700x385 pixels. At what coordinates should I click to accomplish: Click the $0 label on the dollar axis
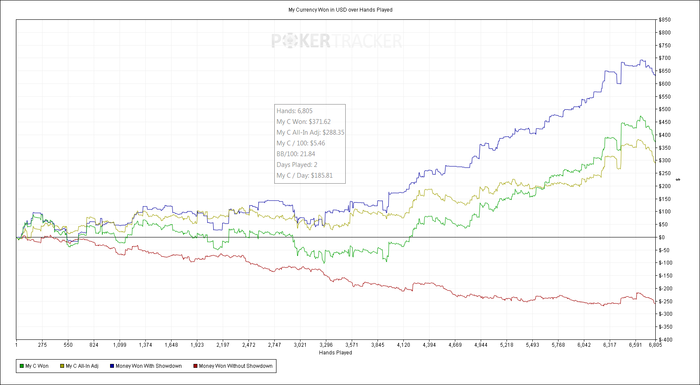(661, 237)
